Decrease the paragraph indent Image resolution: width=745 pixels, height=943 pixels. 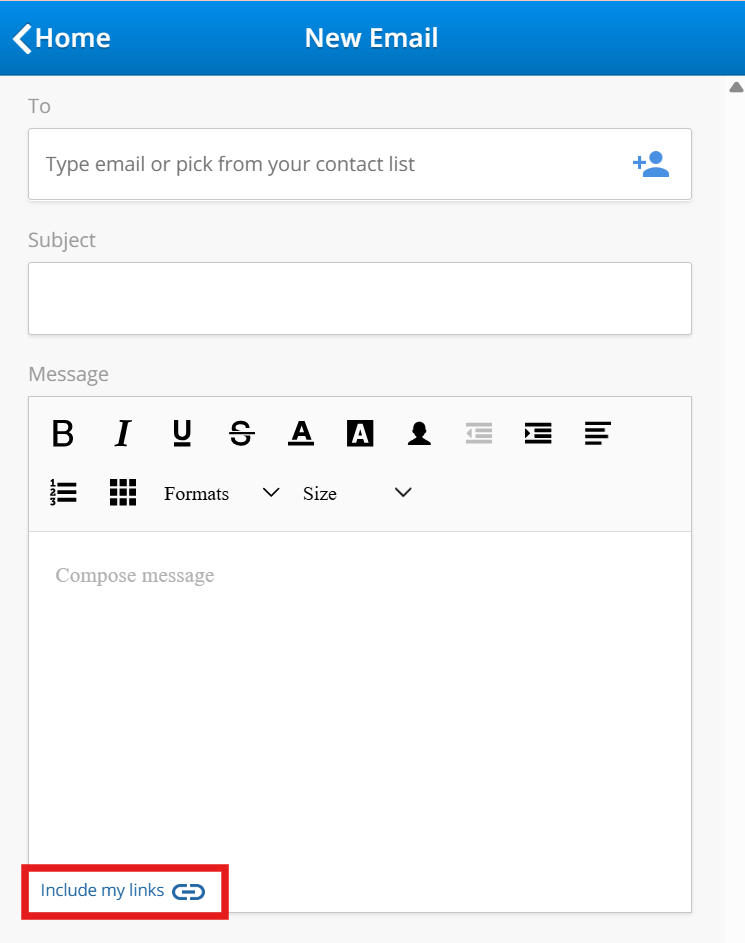479,433
